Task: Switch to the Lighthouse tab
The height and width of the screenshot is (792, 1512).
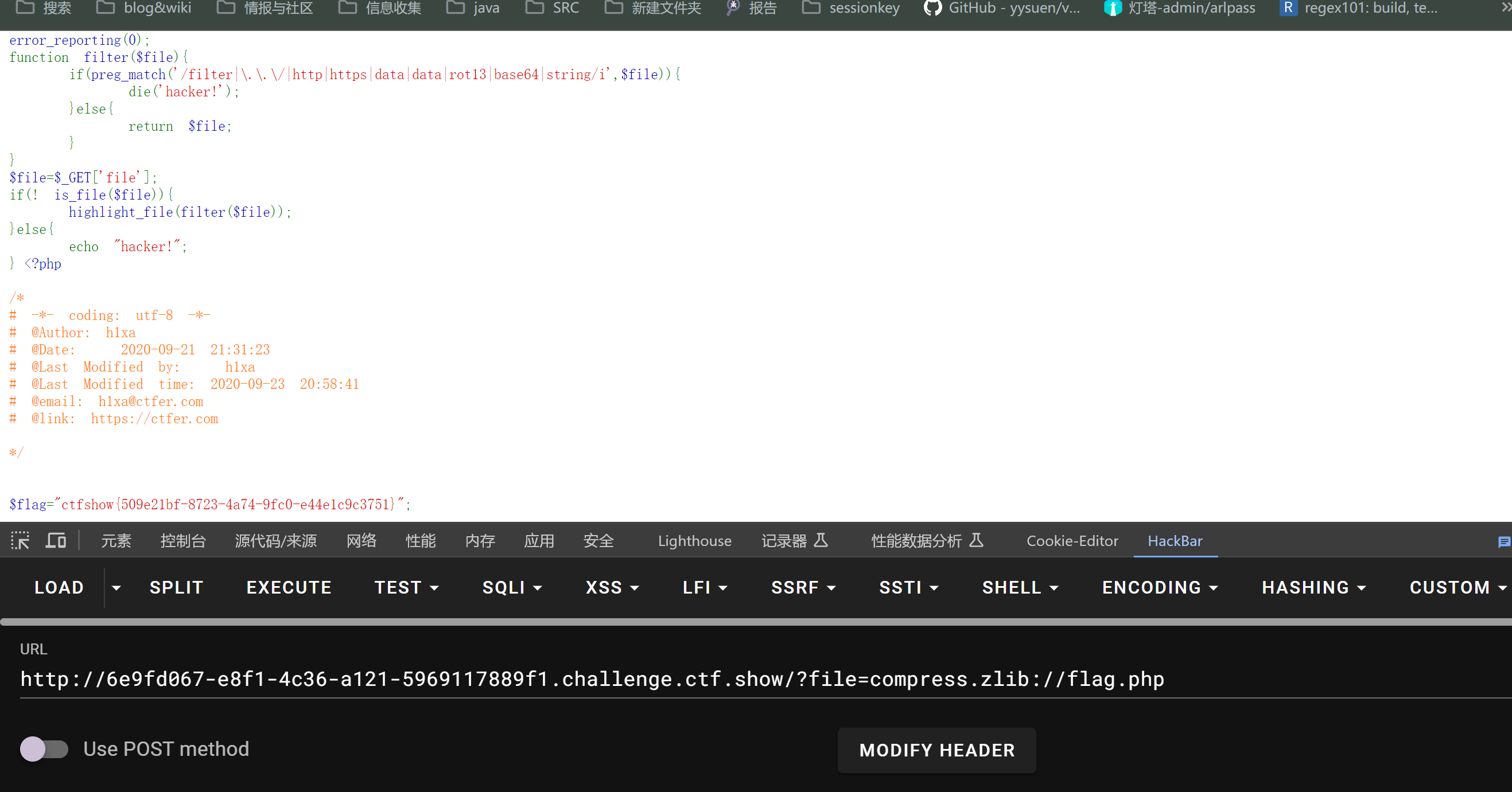Action: pos(694,541)
